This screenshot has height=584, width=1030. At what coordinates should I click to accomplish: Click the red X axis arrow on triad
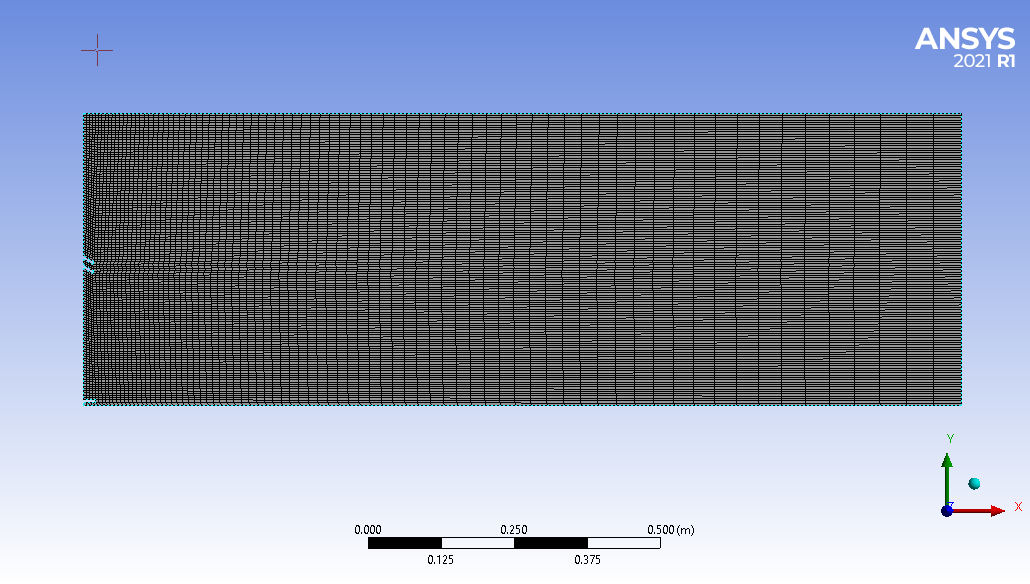(x=990, y=510)
